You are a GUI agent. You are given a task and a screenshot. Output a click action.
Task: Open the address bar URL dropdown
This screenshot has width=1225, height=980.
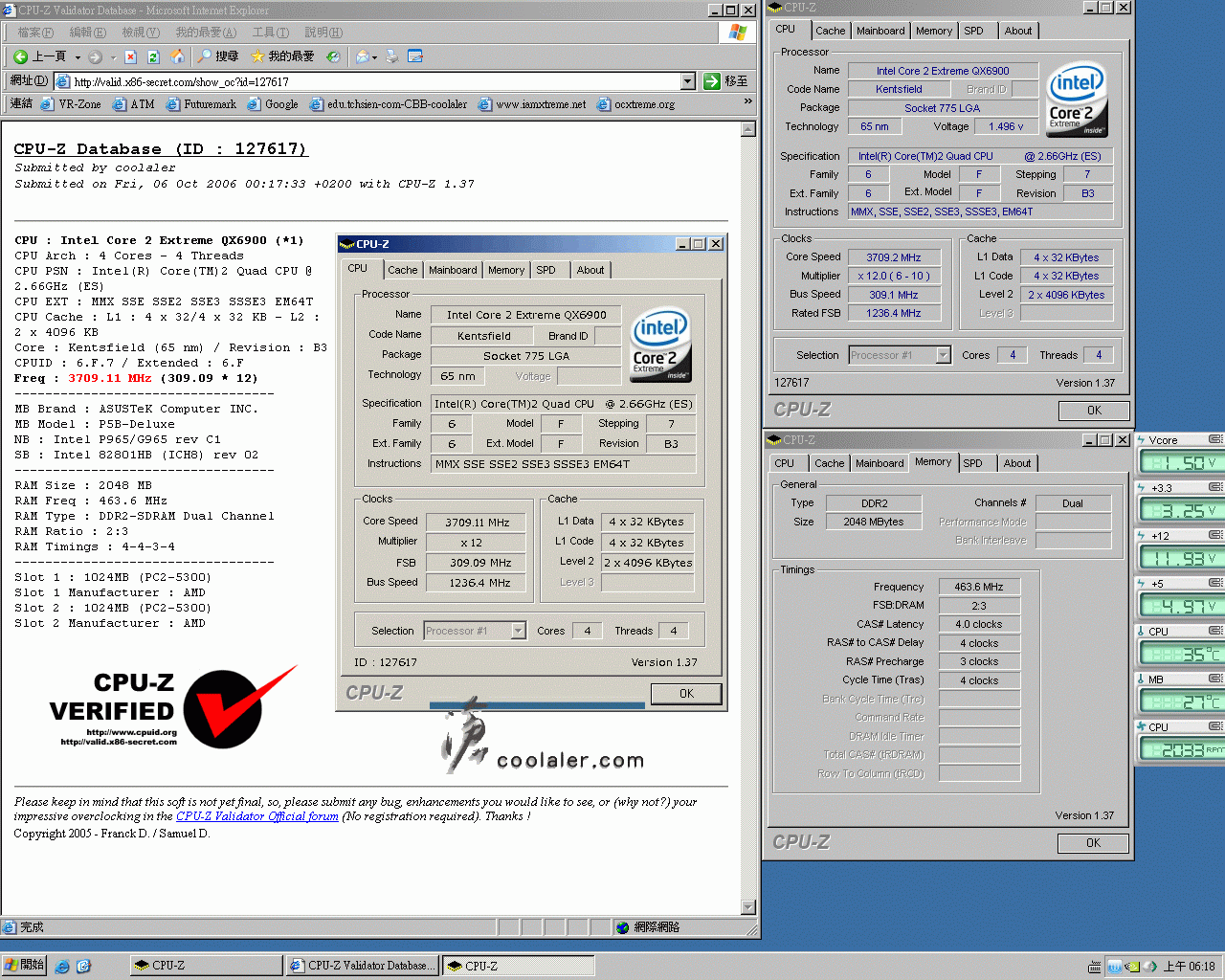pyautogui.click(x=688, y=81)
